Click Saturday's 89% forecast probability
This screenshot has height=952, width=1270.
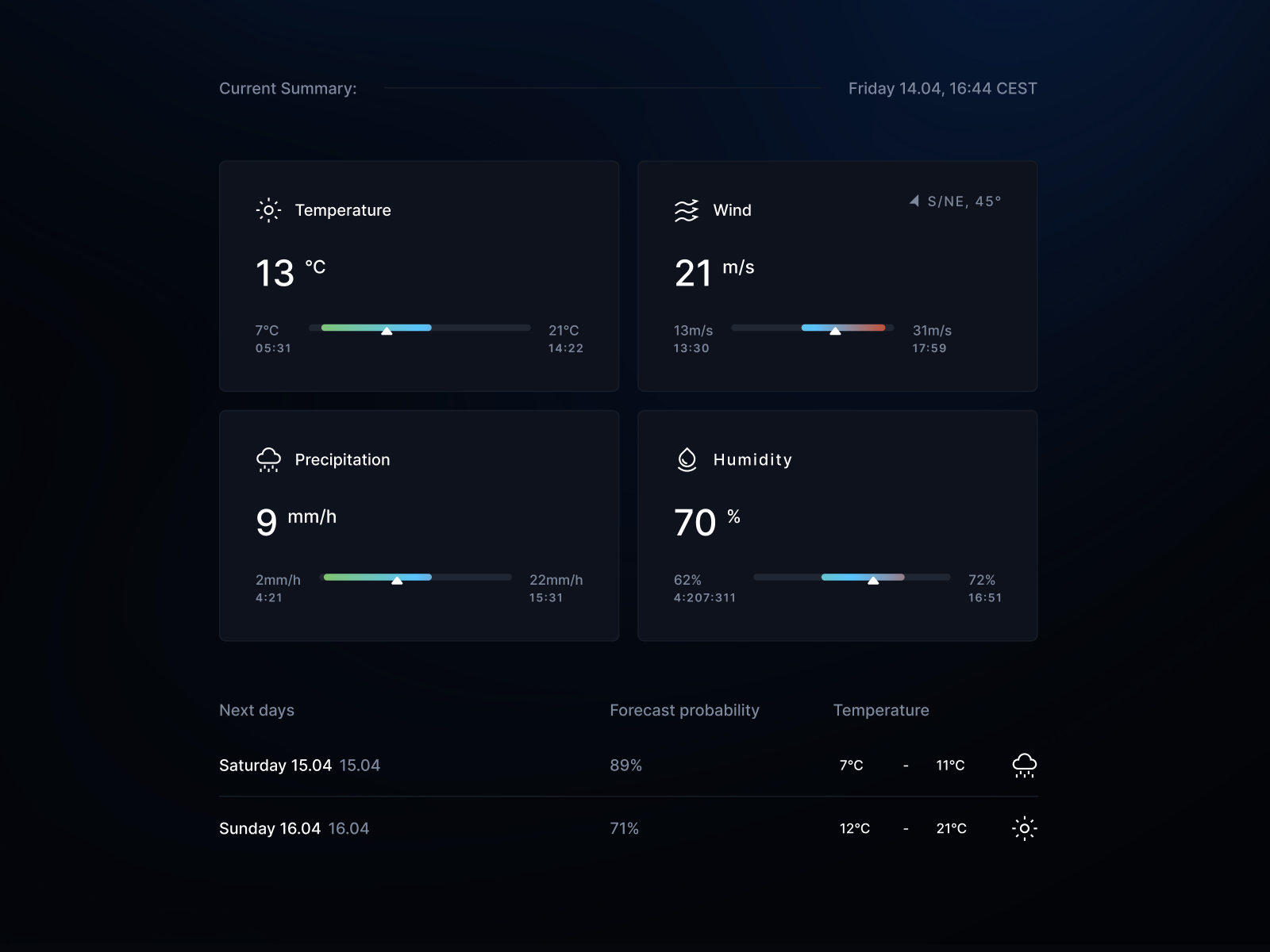point(625,765)
